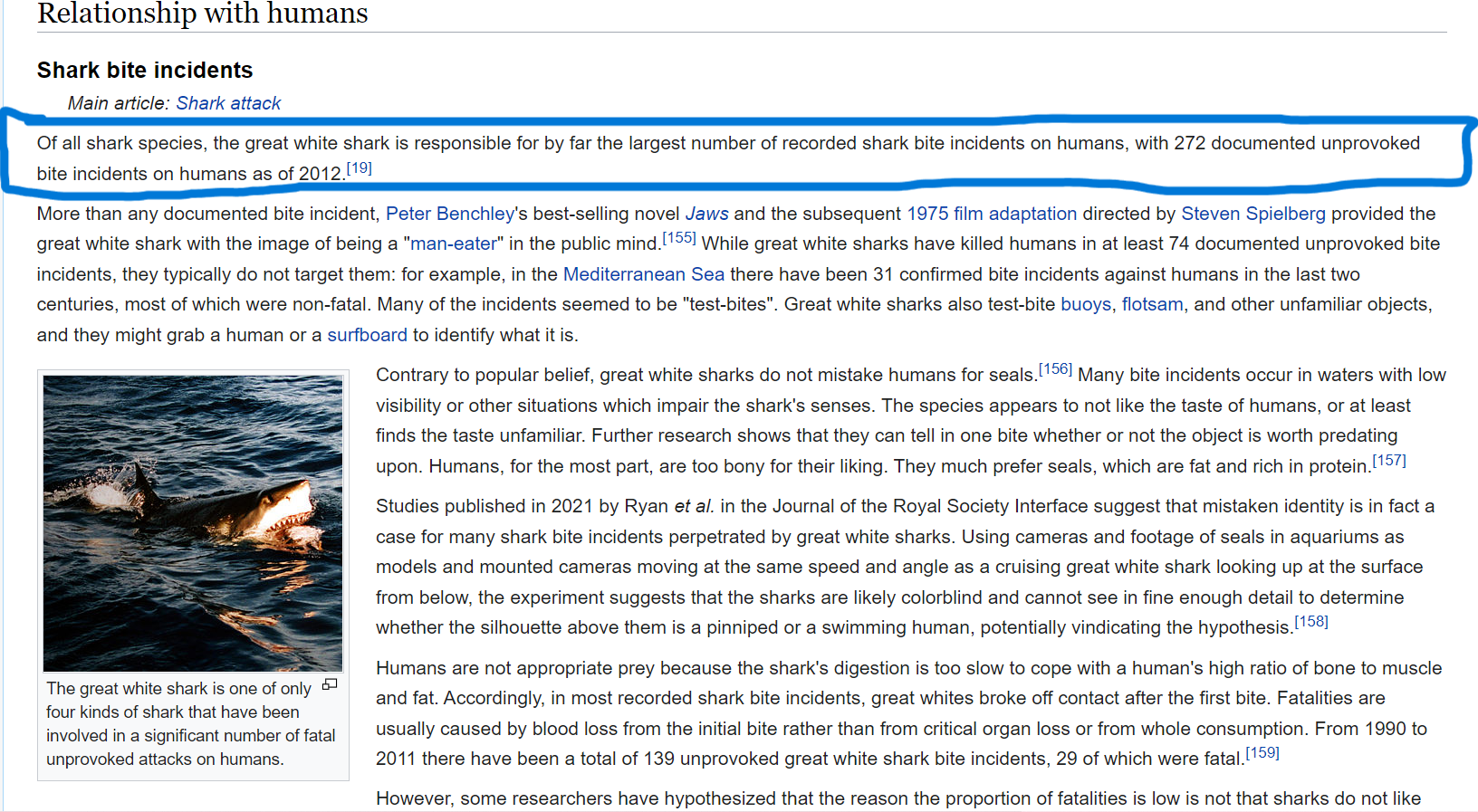This screenshot has width=1478, height=812.
Task: Enlarge the great white shark photo
Action: (x=193, y=523)
